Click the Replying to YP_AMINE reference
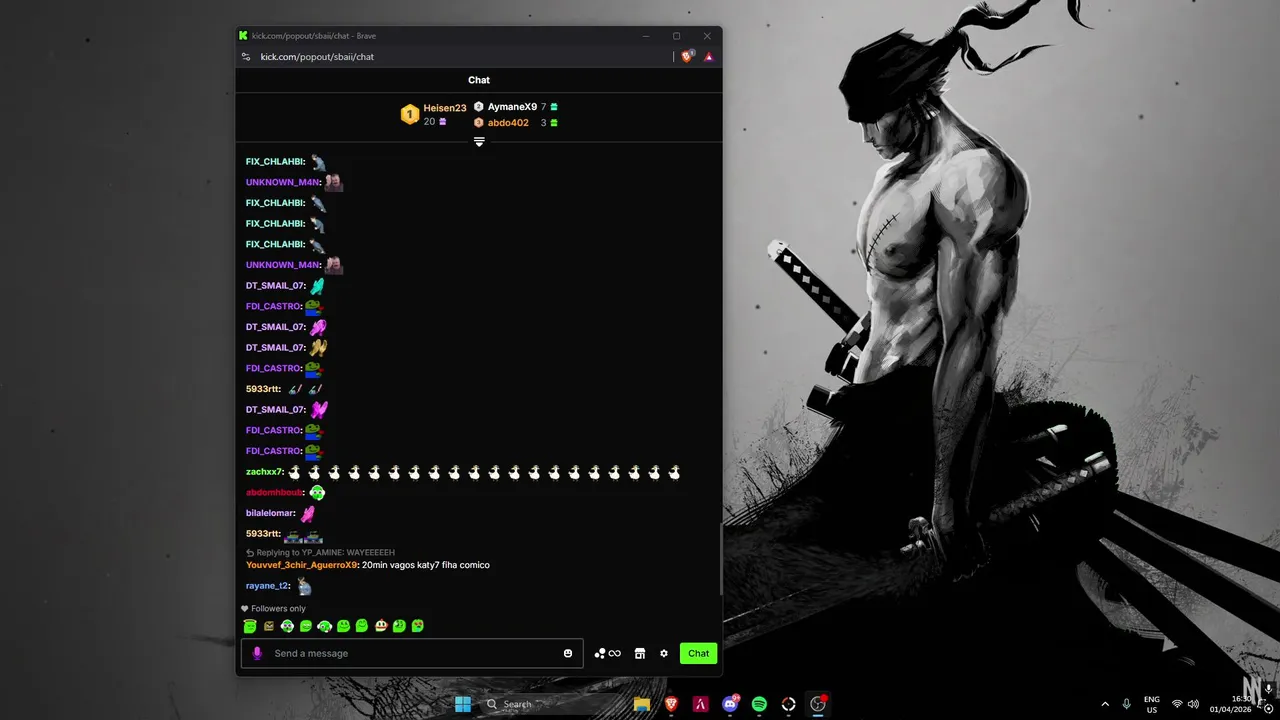 (320, 552)
